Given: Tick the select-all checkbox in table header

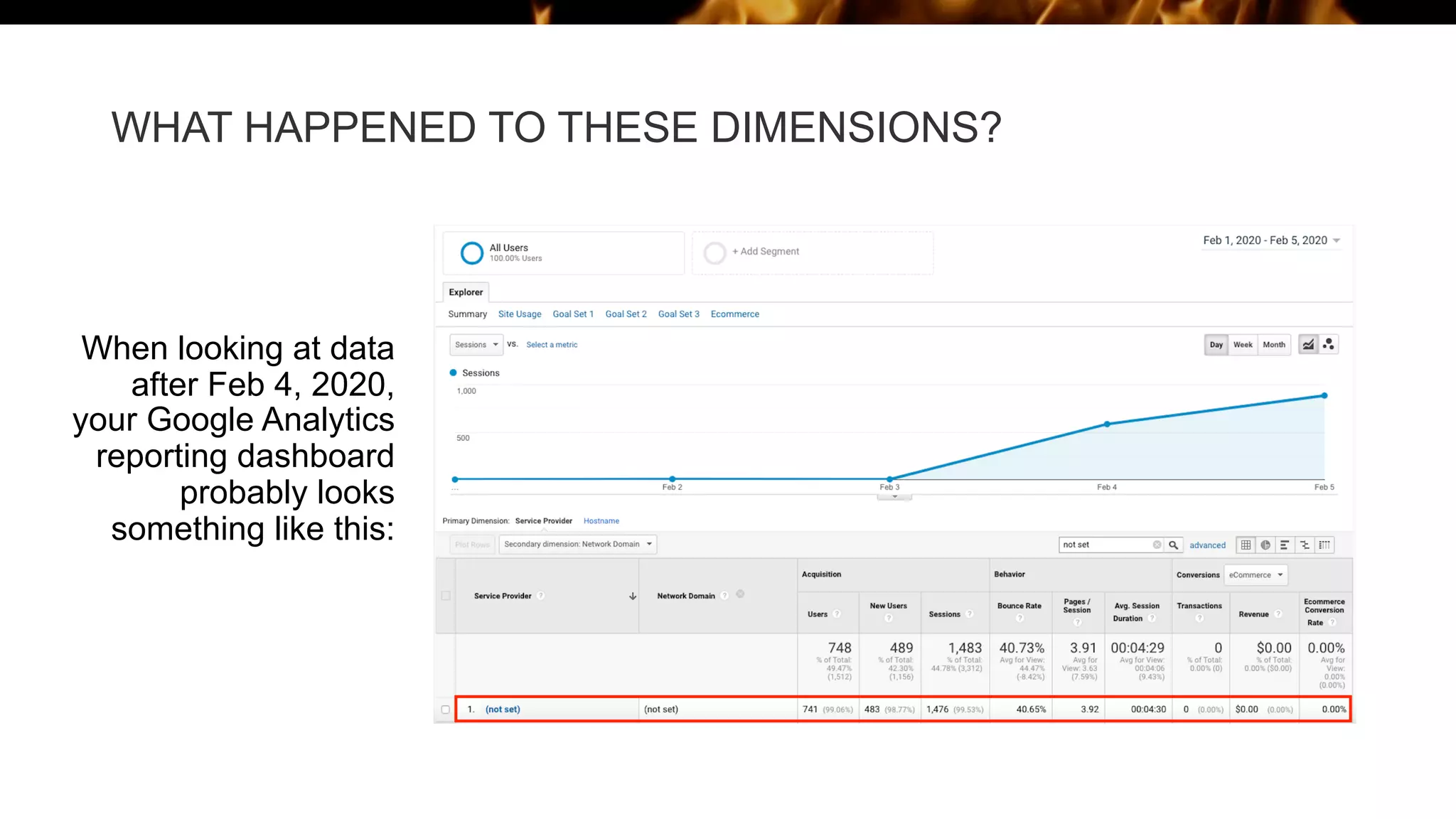Looking at the screenshot, I should (446, 596).
